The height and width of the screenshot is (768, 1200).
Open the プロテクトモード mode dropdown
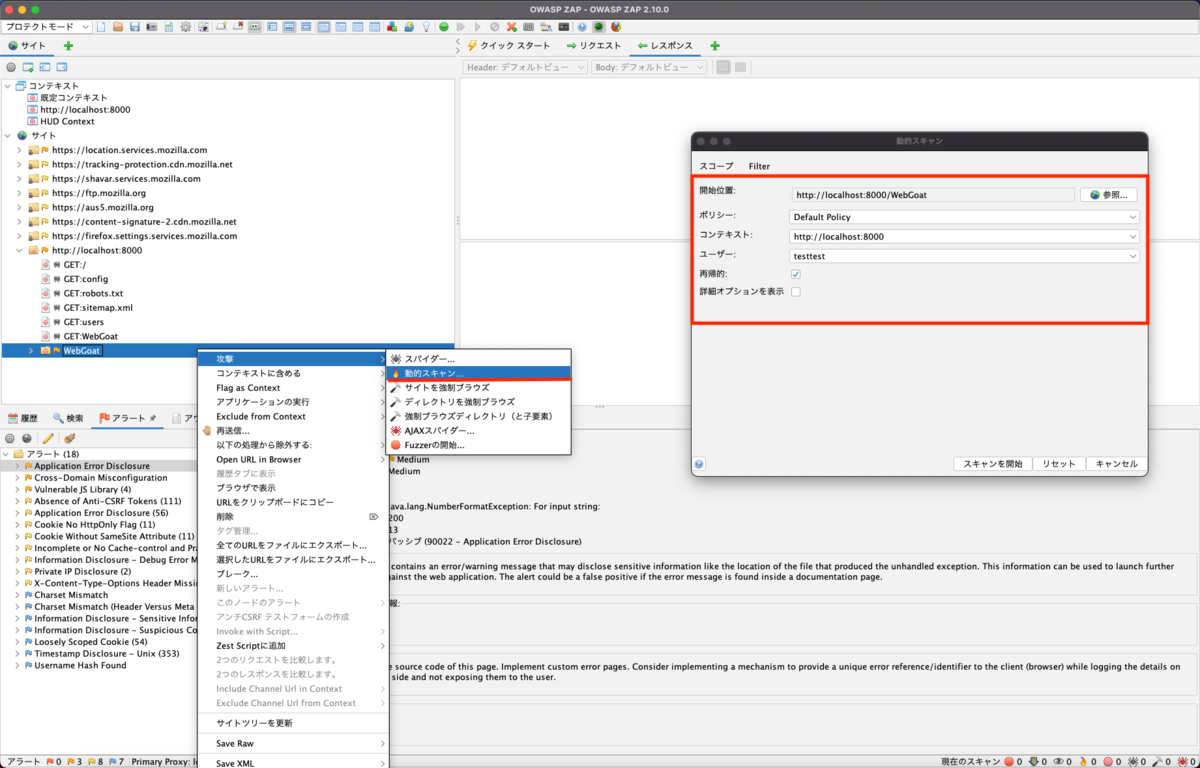47,27
